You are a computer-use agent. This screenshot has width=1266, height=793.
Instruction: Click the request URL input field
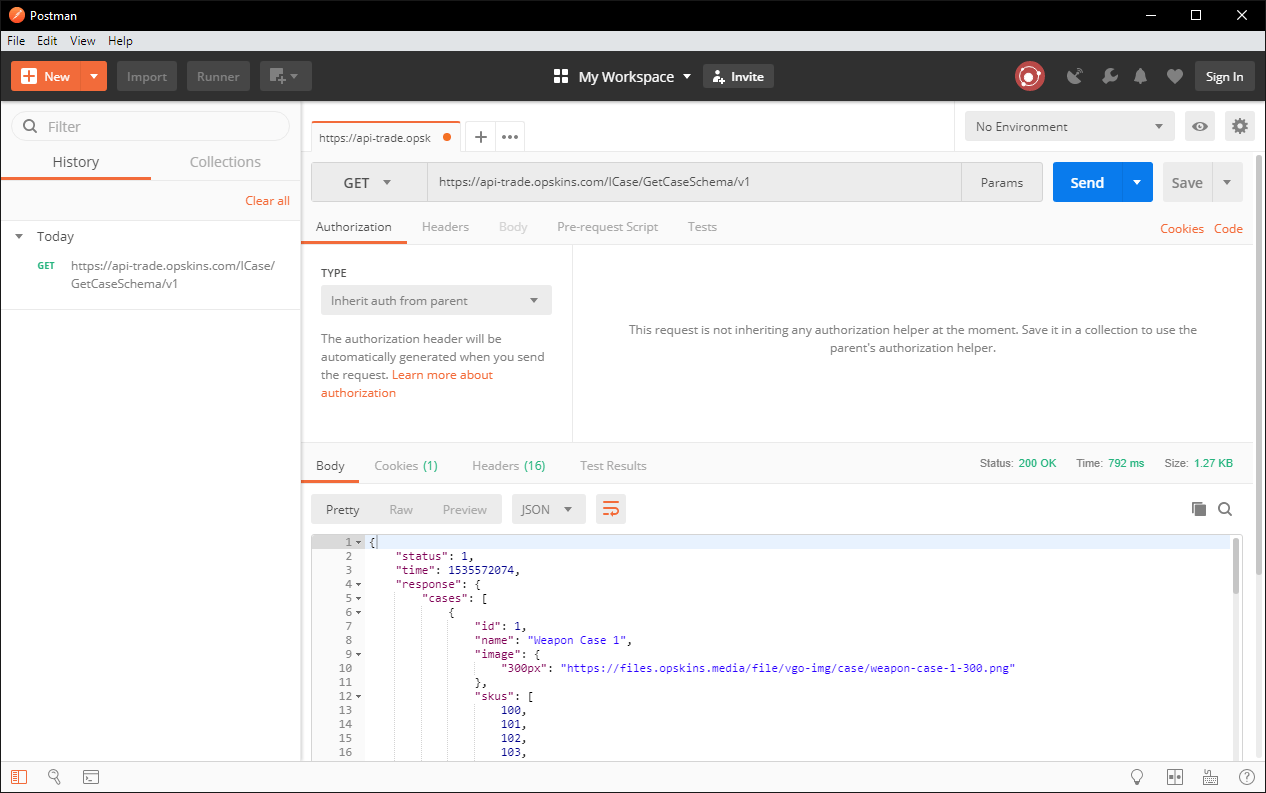pos(694,182)
